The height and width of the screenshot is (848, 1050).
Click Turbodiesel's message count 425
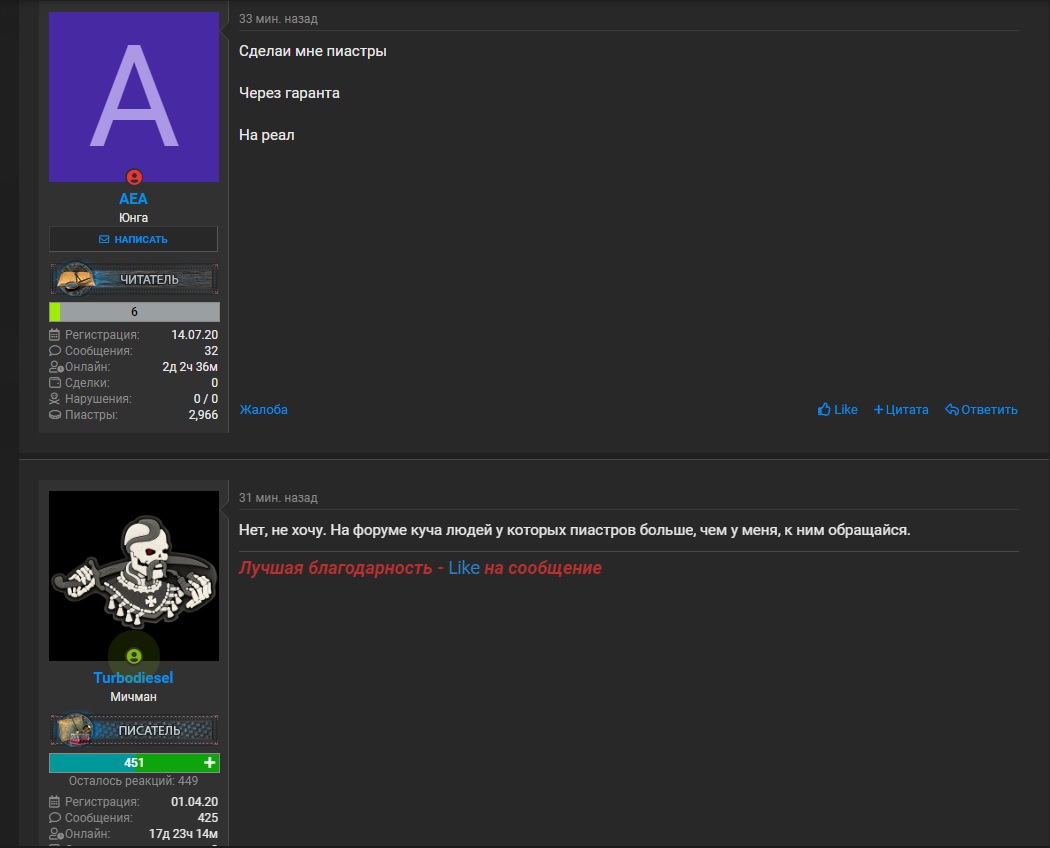tap(208, 817)
